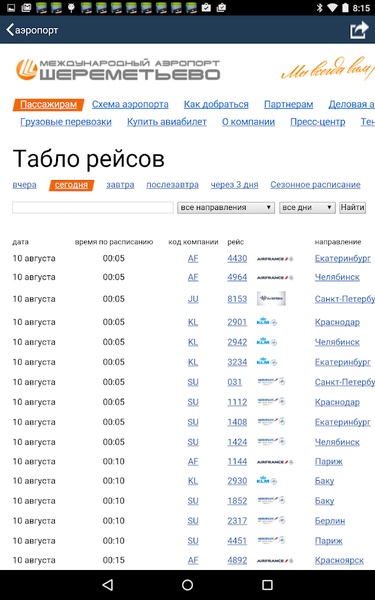The width and height of the screenshot is (375, 600).
Task: Click время по расписанию column header
Action: coord(114,242)
